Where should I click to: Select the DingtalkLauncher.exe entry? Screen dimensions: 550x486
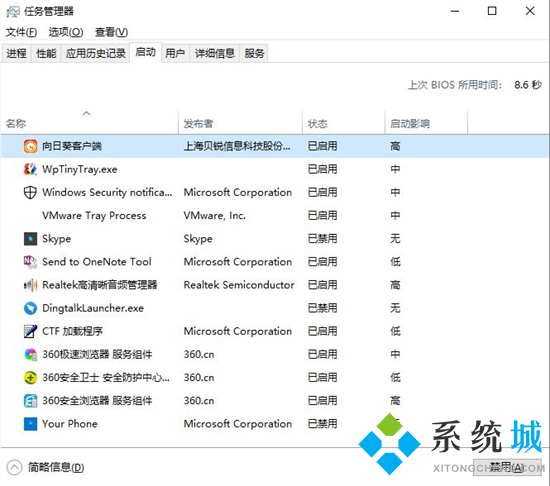click(x=93, y=308)
